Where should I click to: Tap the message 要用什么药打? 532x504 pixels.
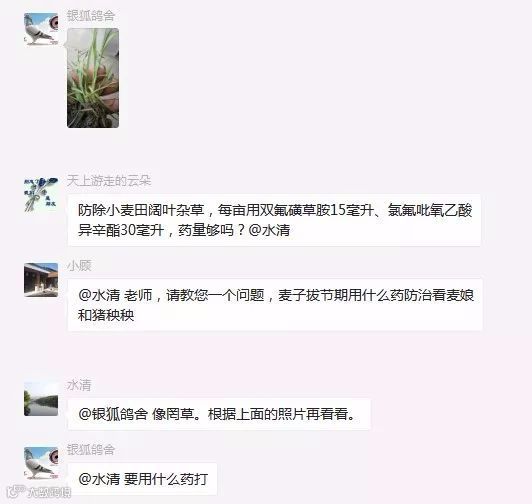(x=142, y=479)
